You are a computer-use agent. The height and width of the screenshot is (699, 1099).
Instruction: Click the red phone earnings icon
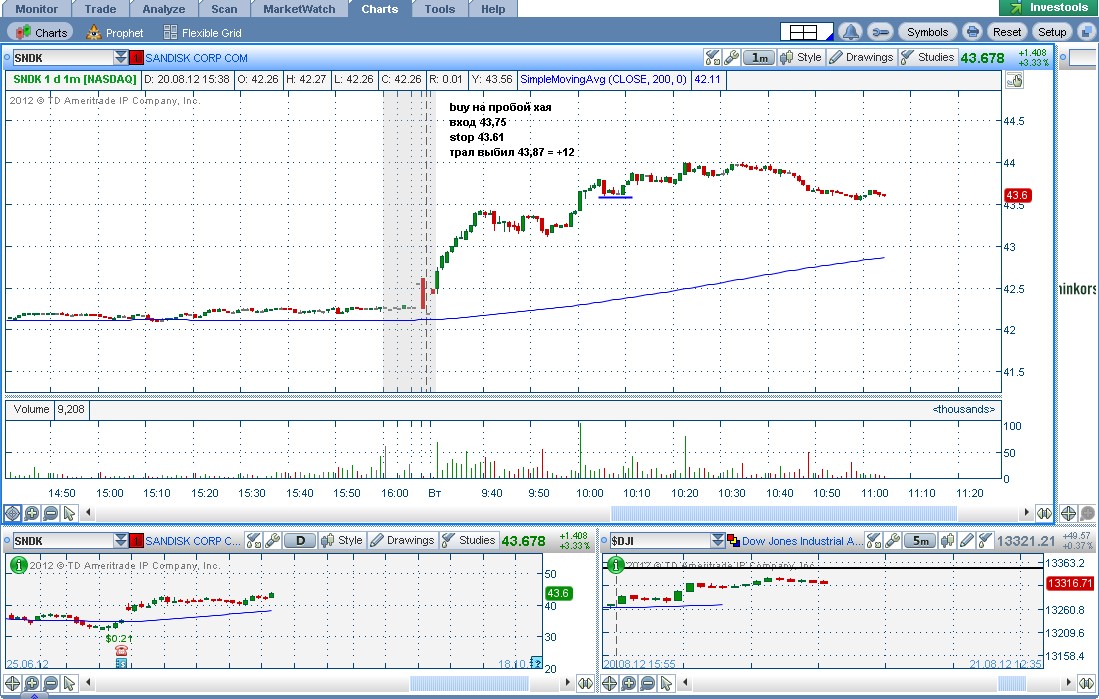point(121,651)
